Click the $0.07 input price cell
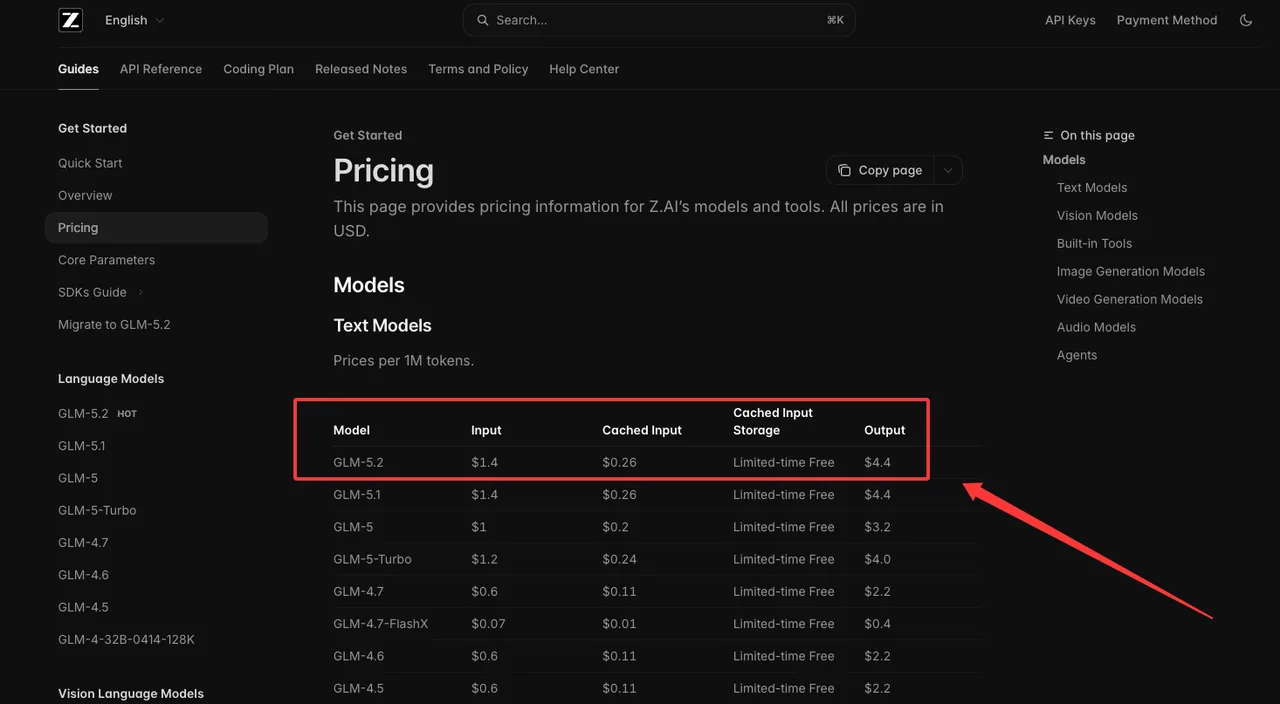The width and height of the screenshot is (1280, 704). pos(488,623)
